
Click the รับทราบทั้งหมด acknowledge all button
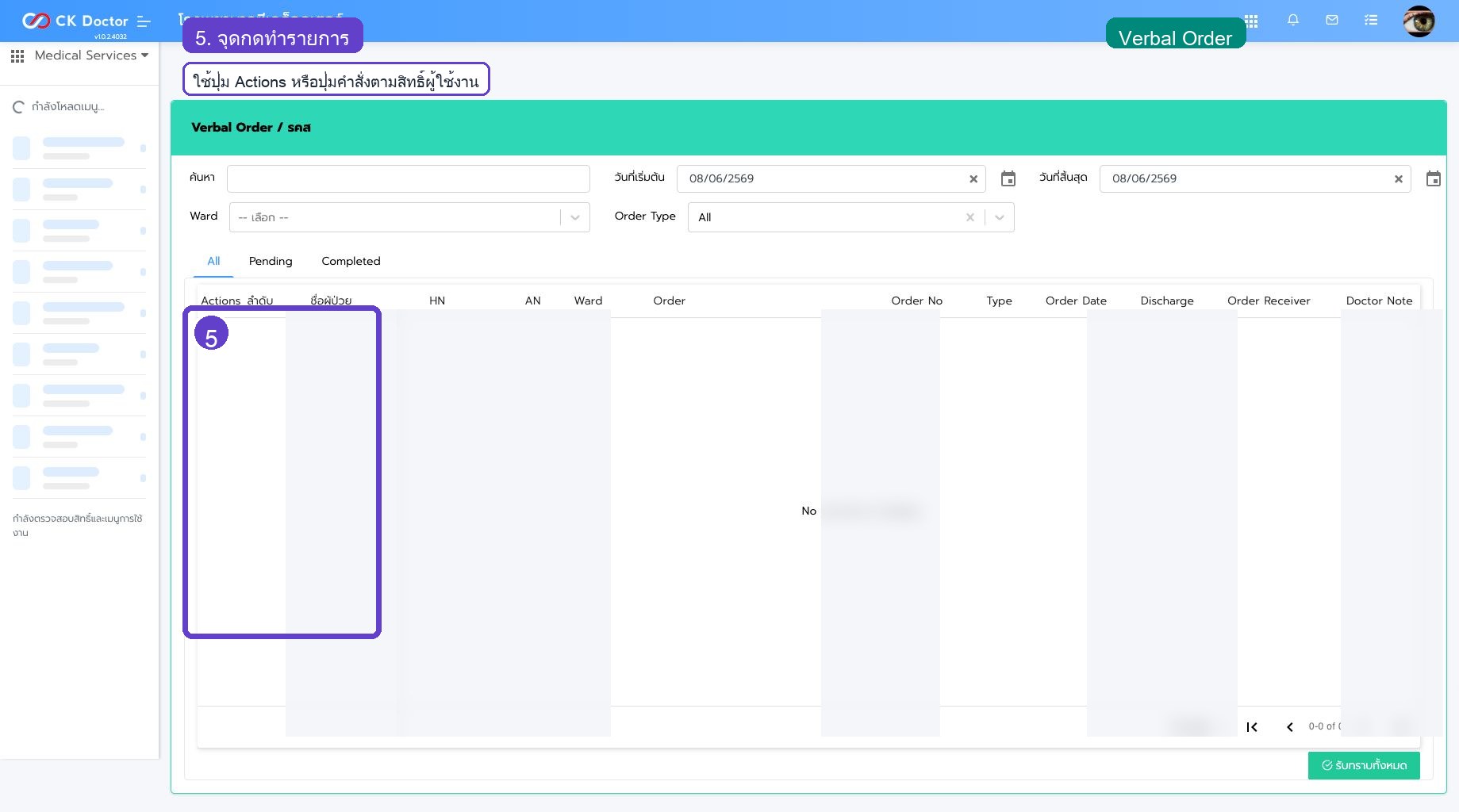coord(1364,765)
